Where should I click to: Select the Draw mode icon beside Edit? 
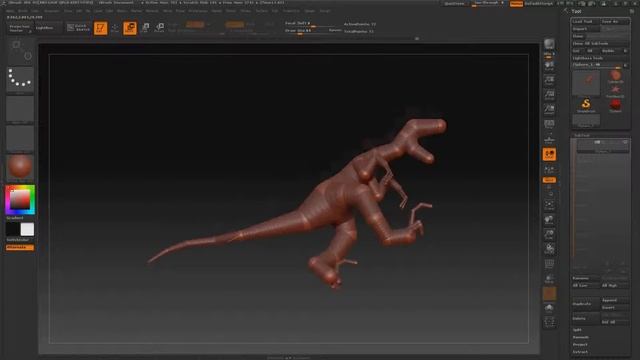pyautogui.click(x=115, y=28)
